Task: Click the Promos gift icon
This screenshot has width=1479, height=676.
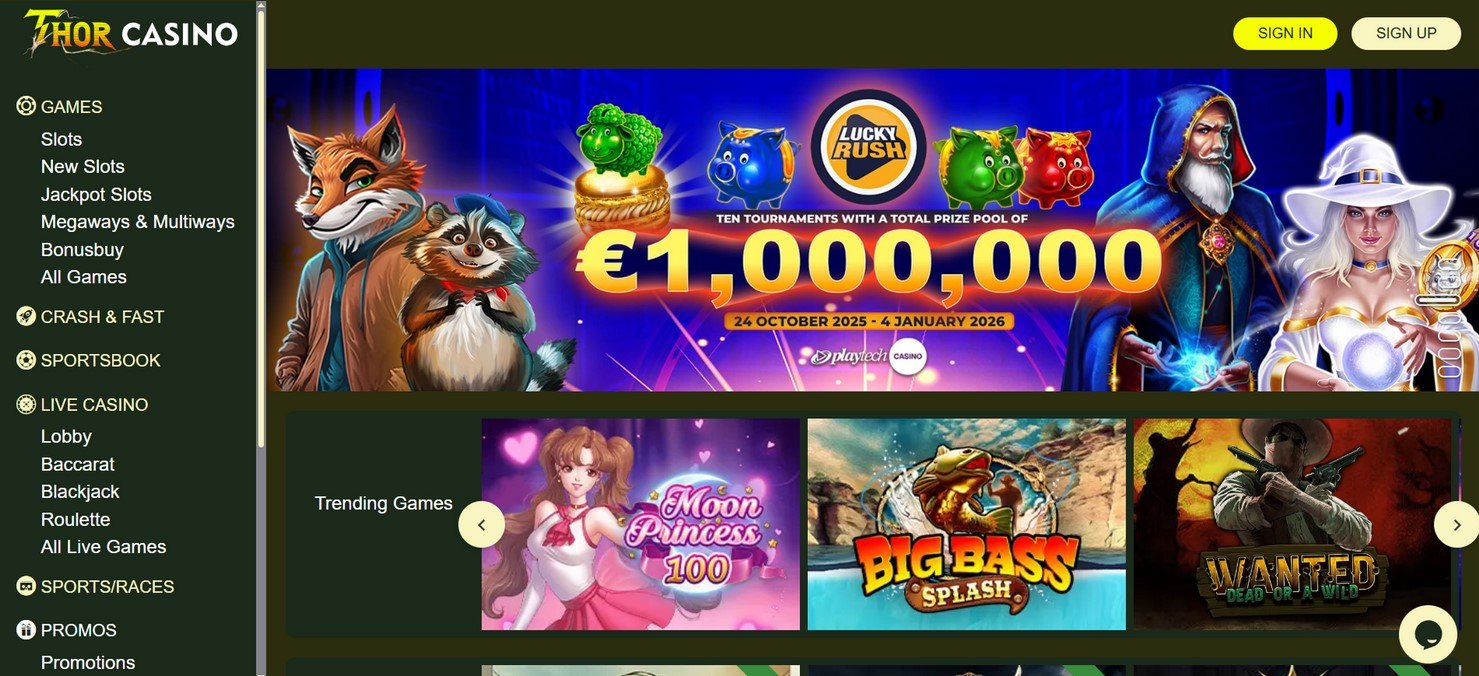Action: [26, 630]
